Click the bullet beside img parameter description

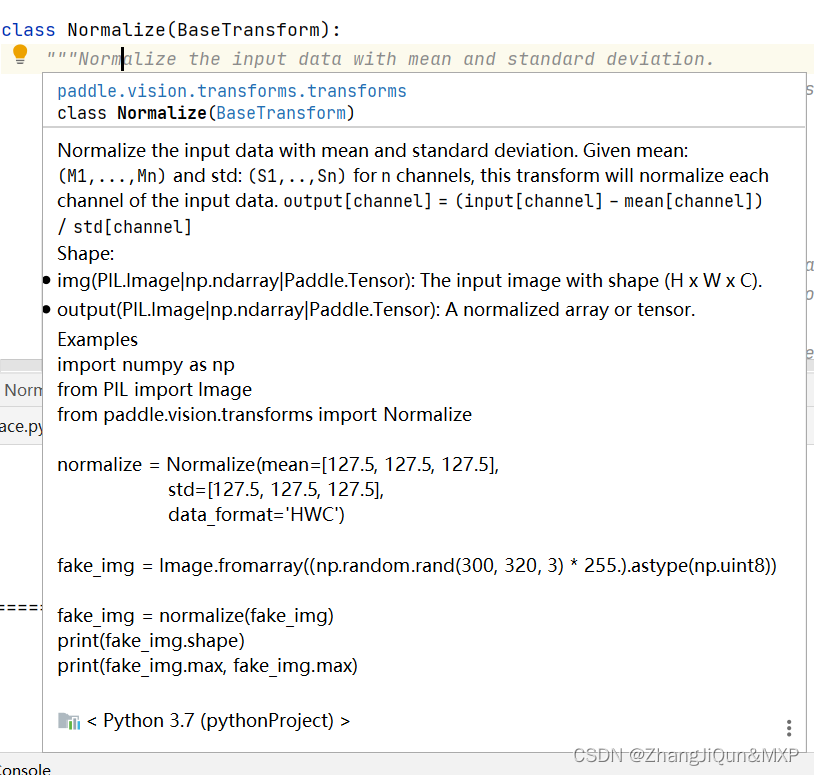pyautogui.click(x=45, y=280)
